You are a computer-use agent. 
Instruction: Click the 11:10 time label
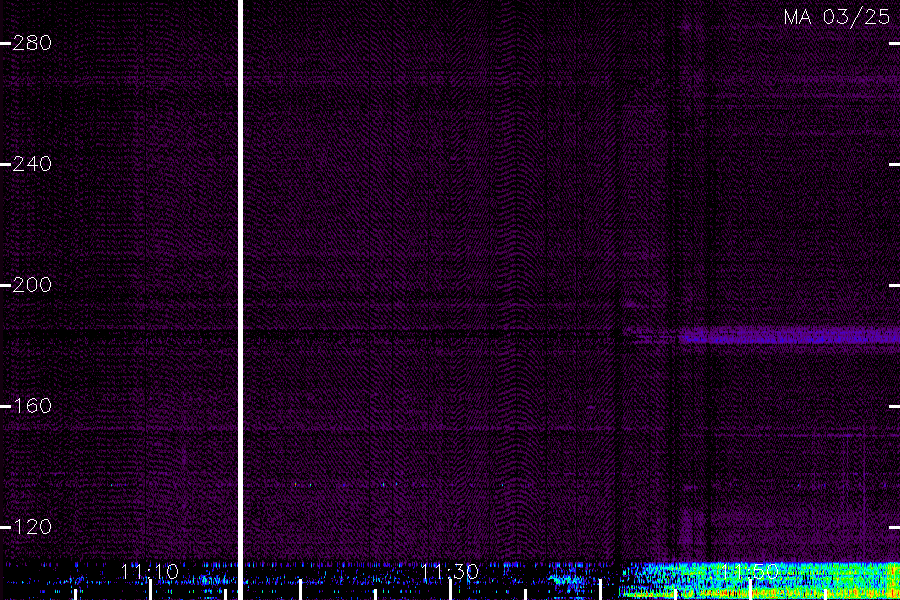coord(150,572)
